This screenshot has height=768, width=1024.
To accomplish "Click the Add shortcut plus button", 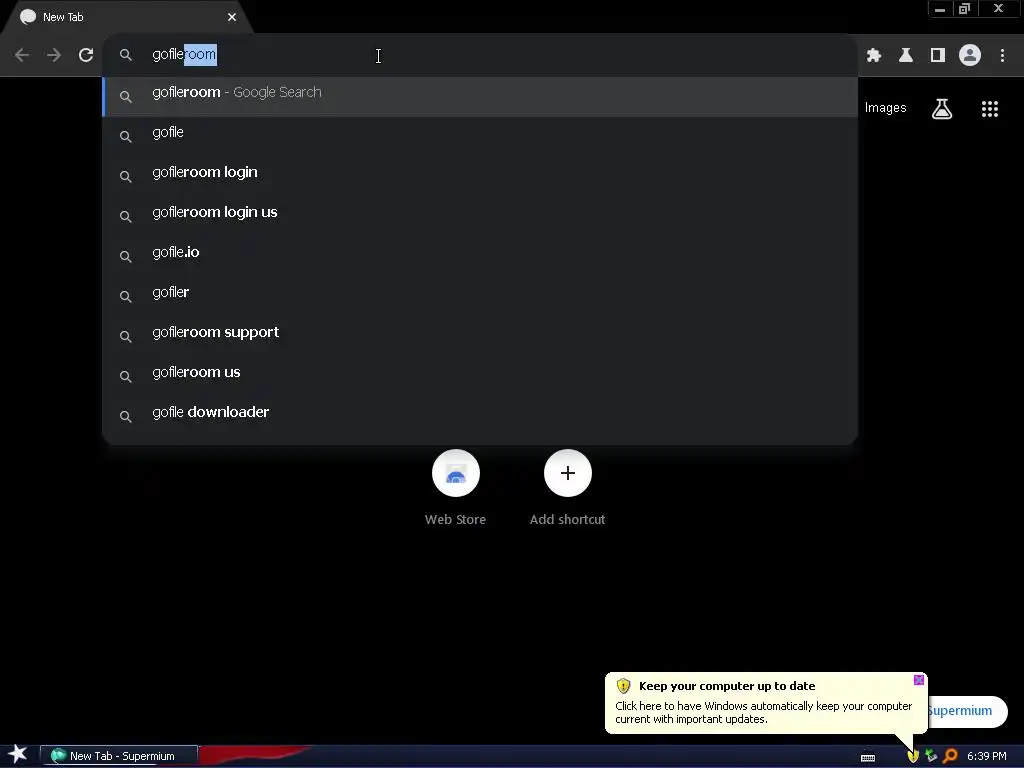I will (x=568, y=473).
